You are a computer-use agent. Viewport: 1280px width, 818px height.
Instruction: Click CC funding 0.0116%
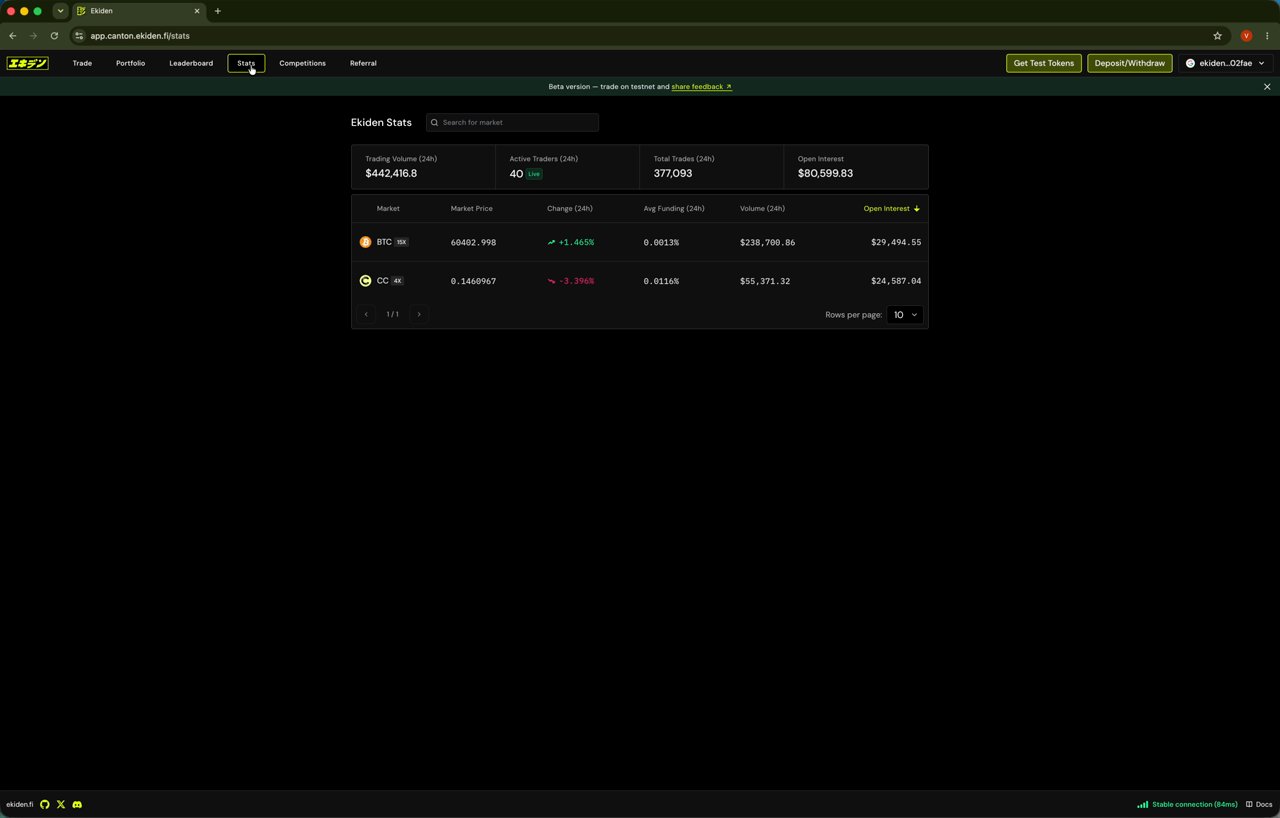661,281
